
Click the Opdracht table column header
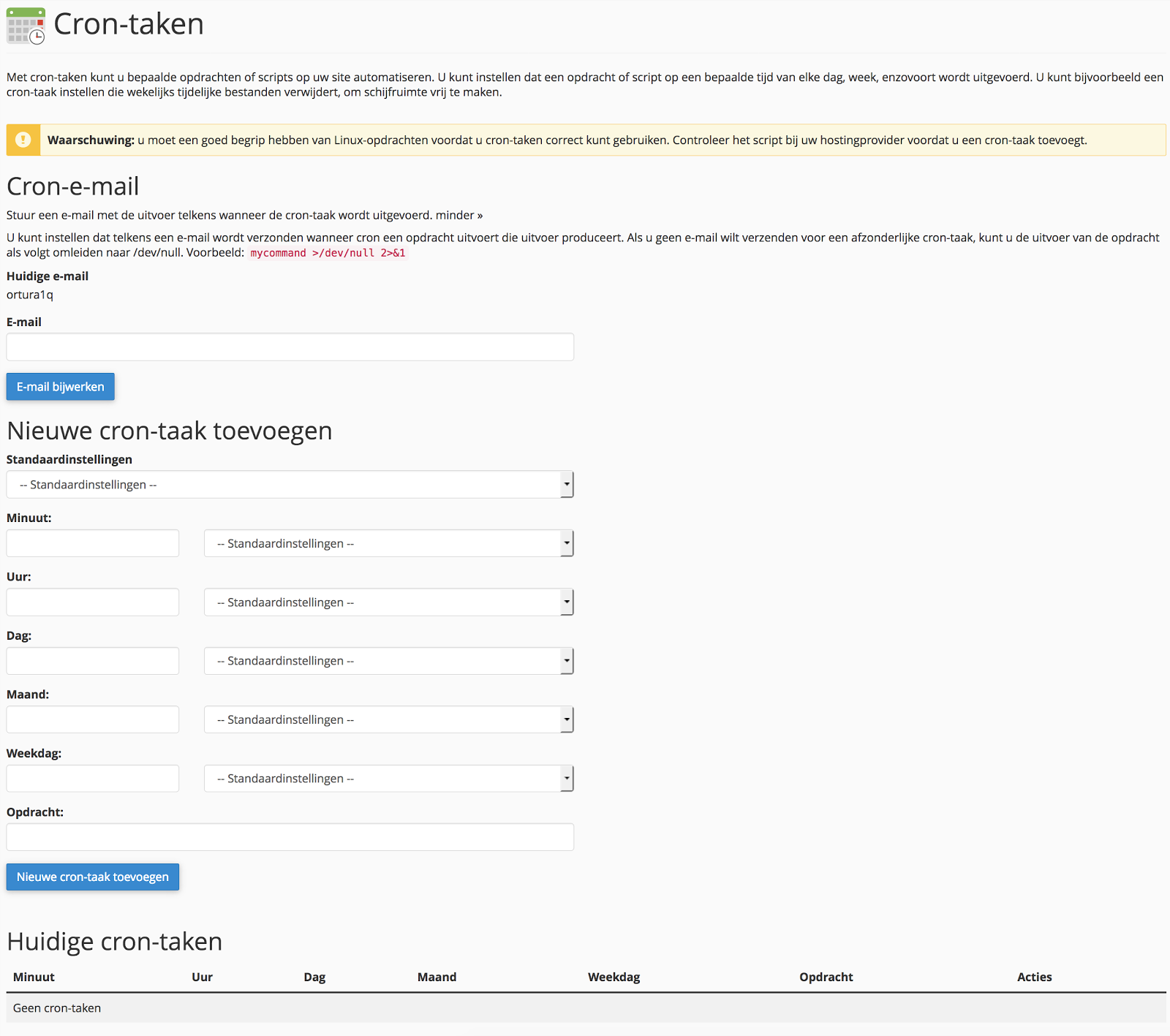pos(826,977)
